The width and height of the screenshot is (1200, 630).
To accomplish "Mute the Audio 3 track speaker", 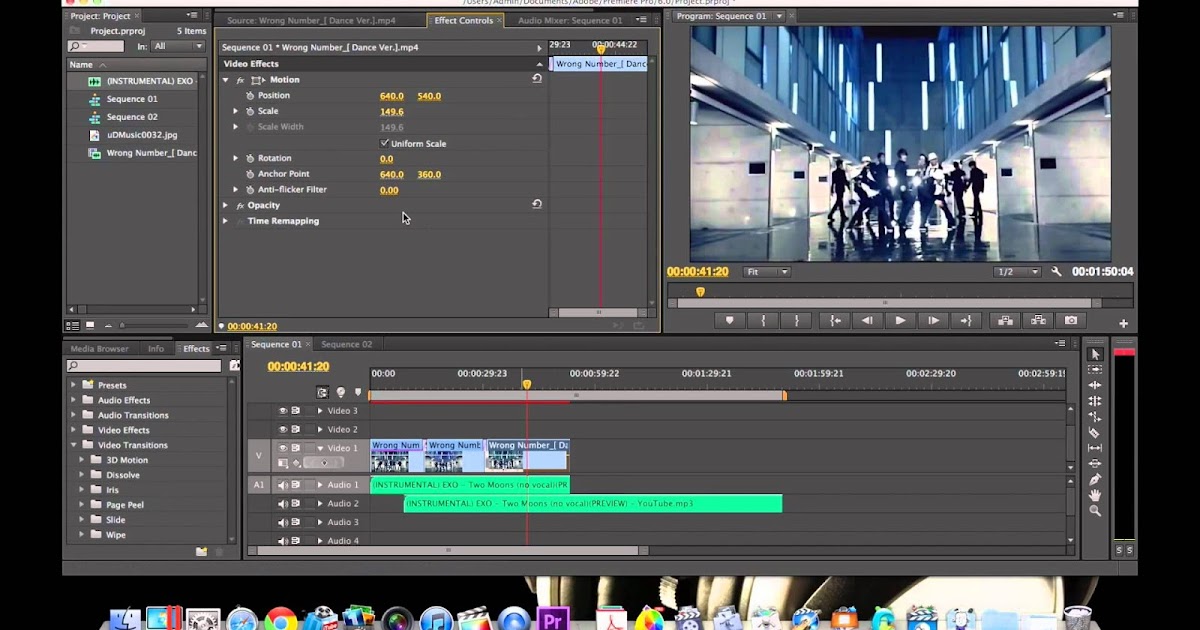I will (283, 522).
